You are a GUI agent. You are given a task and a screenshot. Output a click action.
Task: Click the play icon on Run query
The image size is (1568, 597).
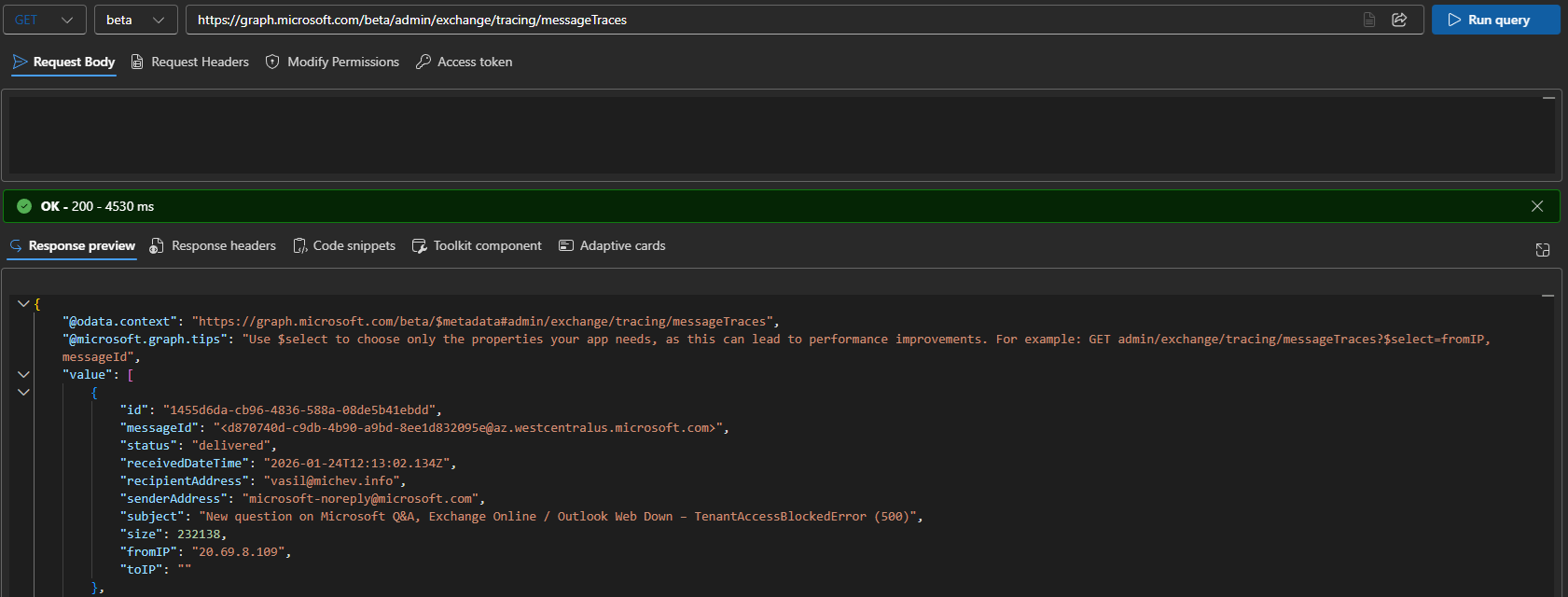click(x=1454, y=20)
